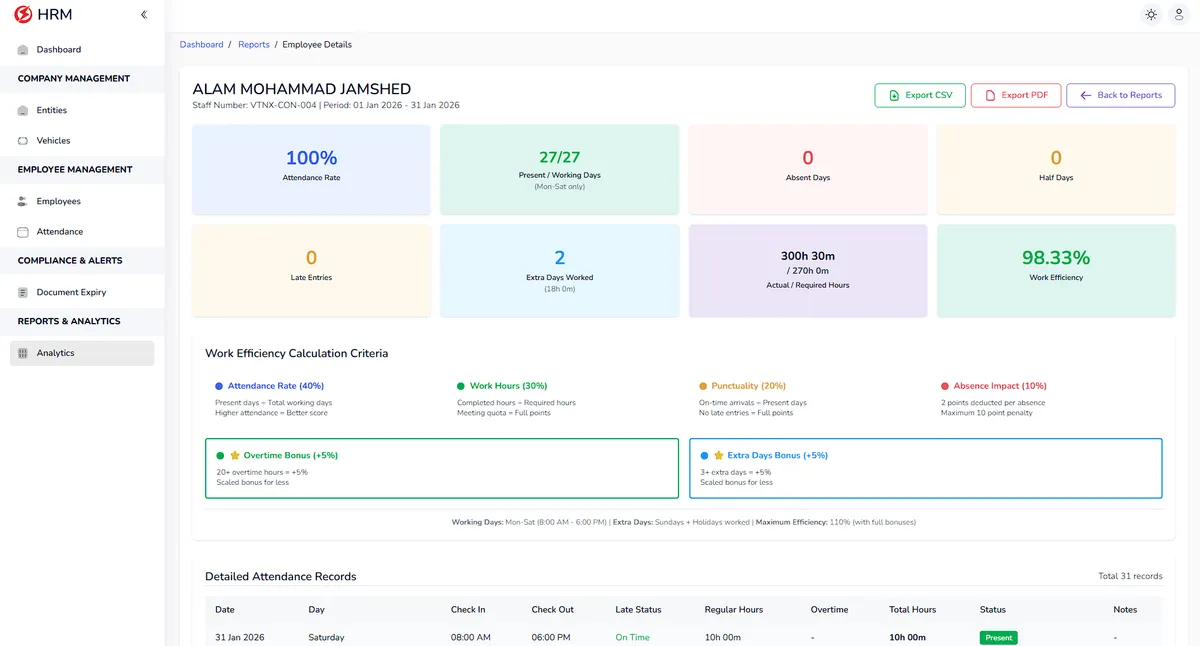Click the orange Punctuality (20%) dot
Viewport: 1200px width, 646px height.
tap(703, 386)
